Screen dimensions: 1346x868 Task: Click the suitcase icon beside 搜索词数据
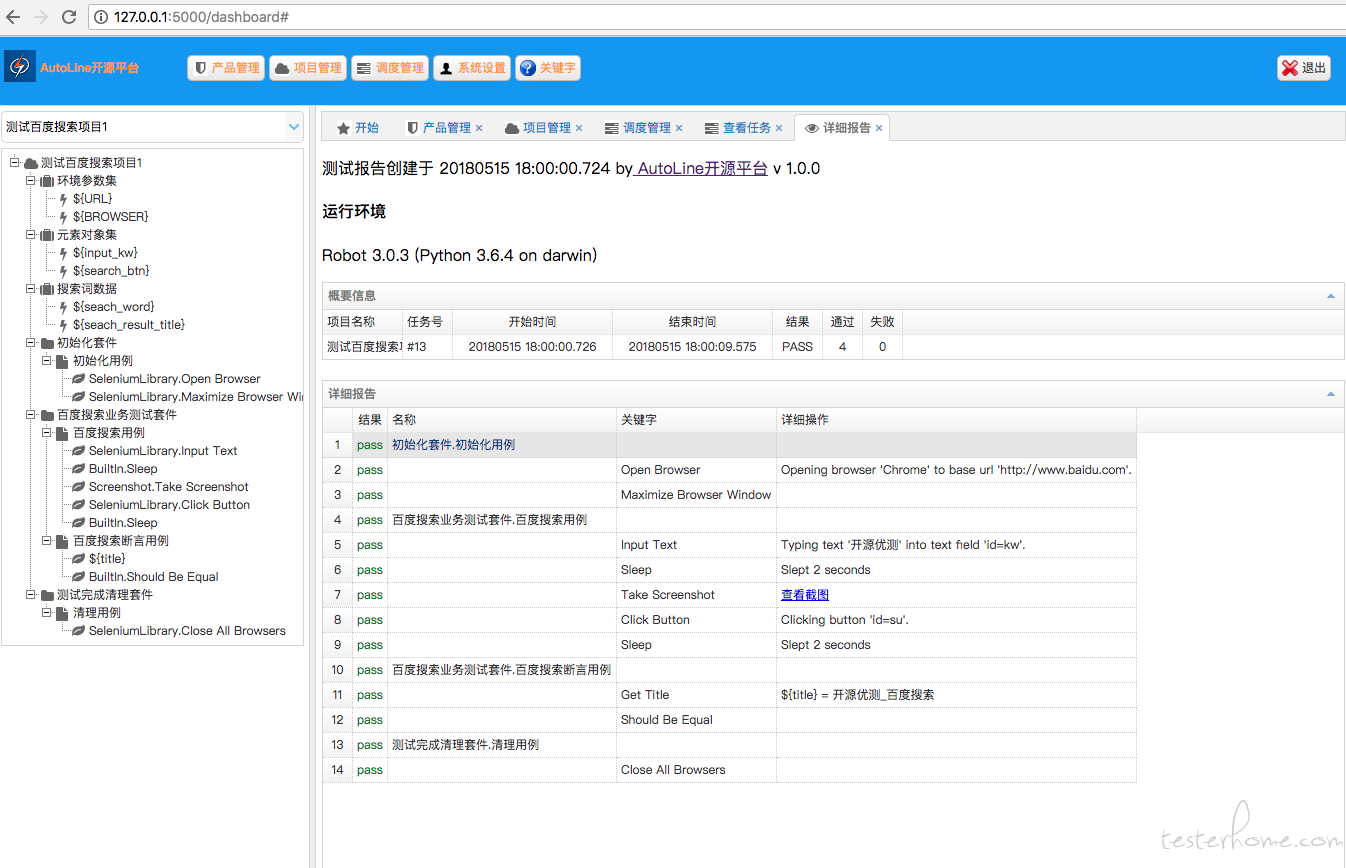(x=46, y=289)
